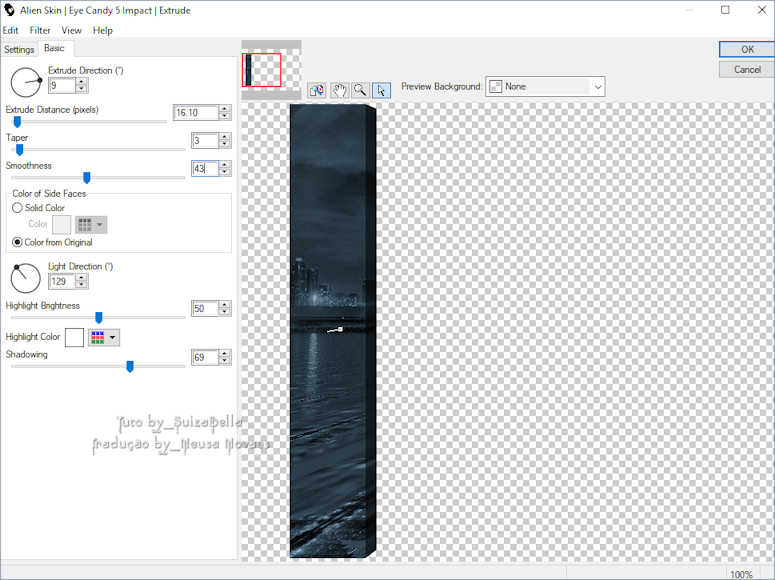
Task: Click the Taper value field
Action: (205, 141)
